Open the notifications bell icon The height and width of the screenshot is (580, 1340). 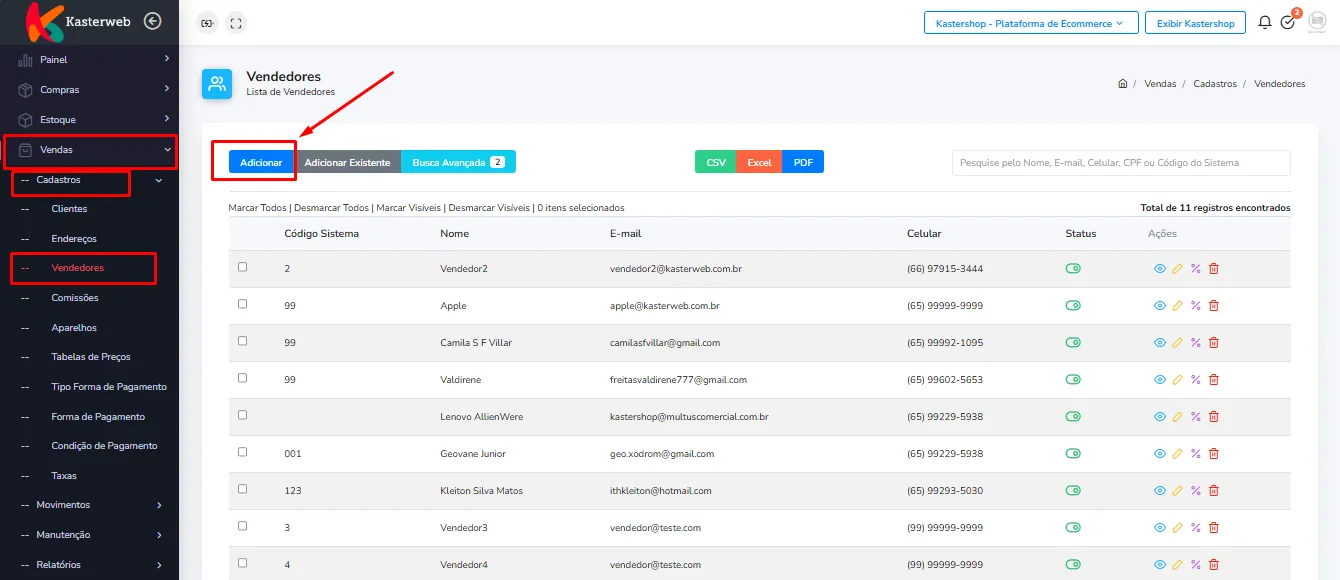[1265, 22]
